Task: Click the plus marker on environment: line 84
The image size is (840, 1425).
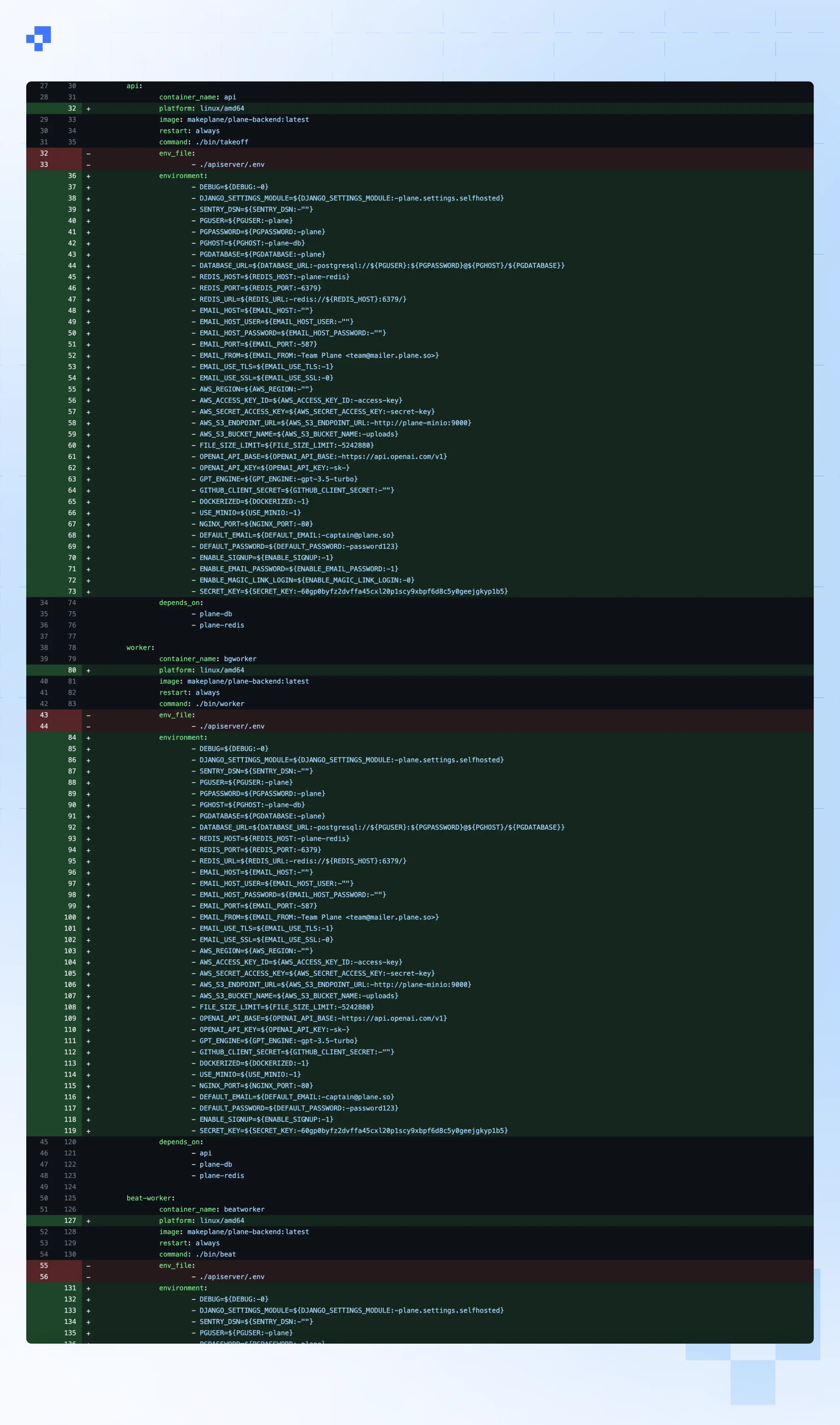Action: (x=88, y=737)
